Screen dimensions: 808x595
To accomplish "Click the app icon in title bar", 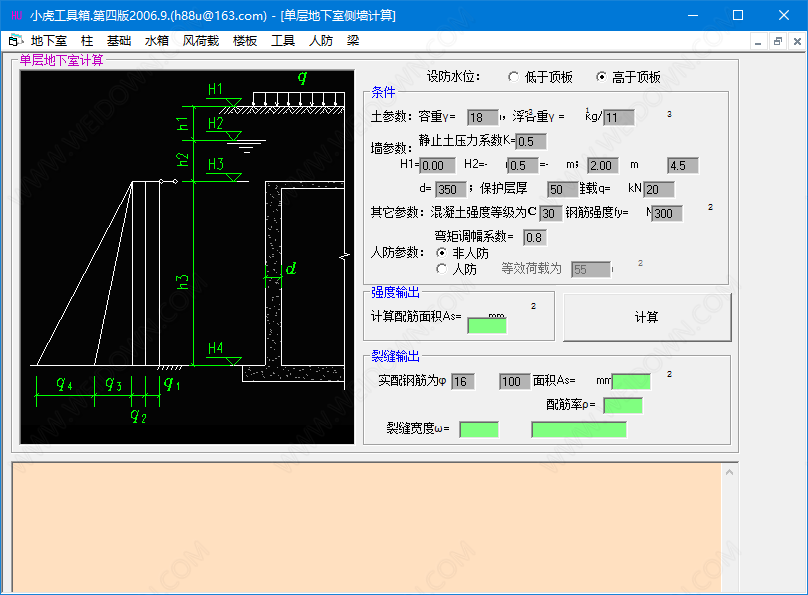I will (16, 15).
